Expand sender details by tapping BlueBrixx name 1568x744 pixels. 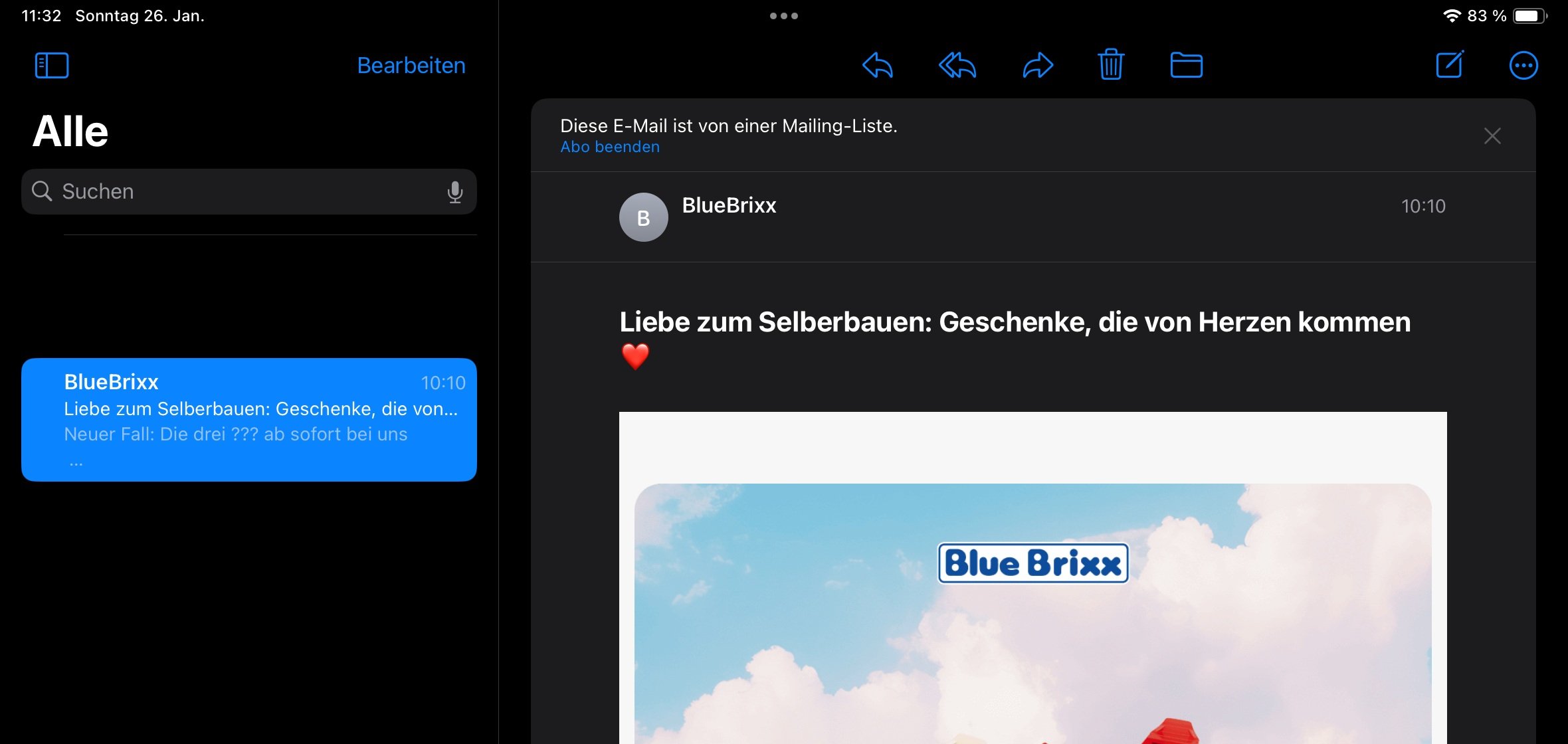click(x=729, y=205)
